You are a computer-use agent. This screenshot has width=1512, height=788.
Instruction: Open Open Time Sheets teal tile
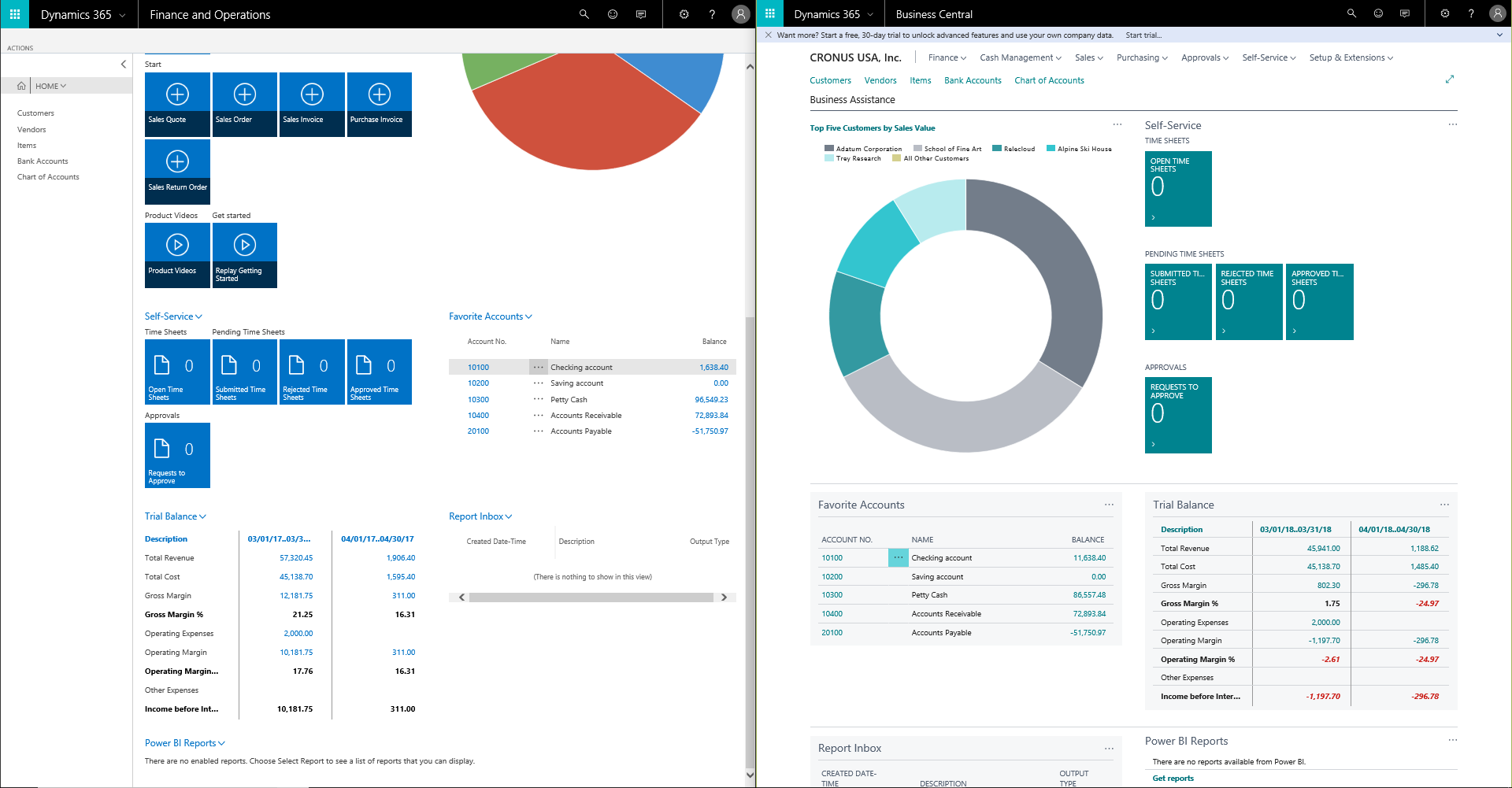coord(1178,189)
